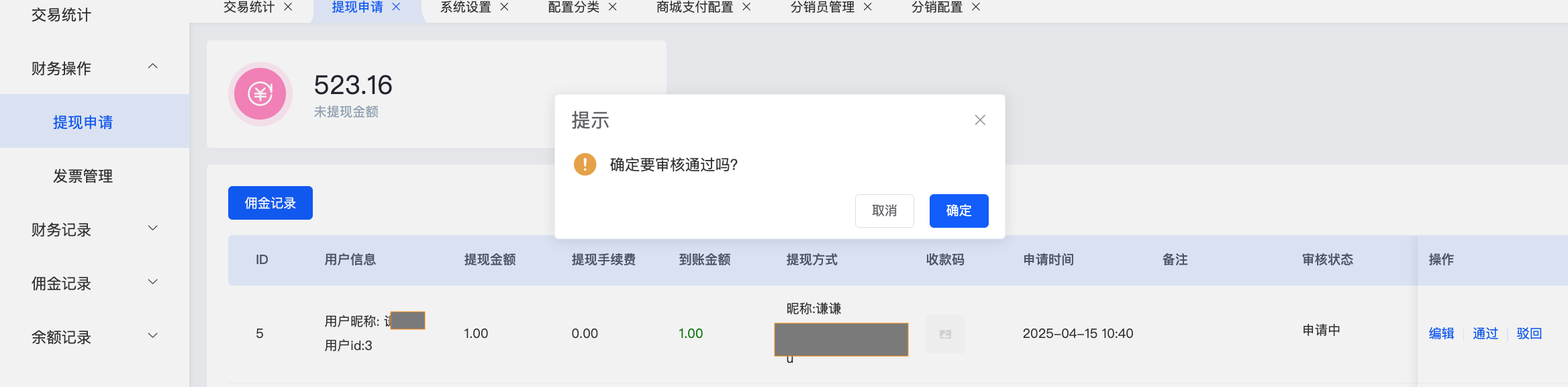Click the orange warning exclamation icon

coord(585,164)
